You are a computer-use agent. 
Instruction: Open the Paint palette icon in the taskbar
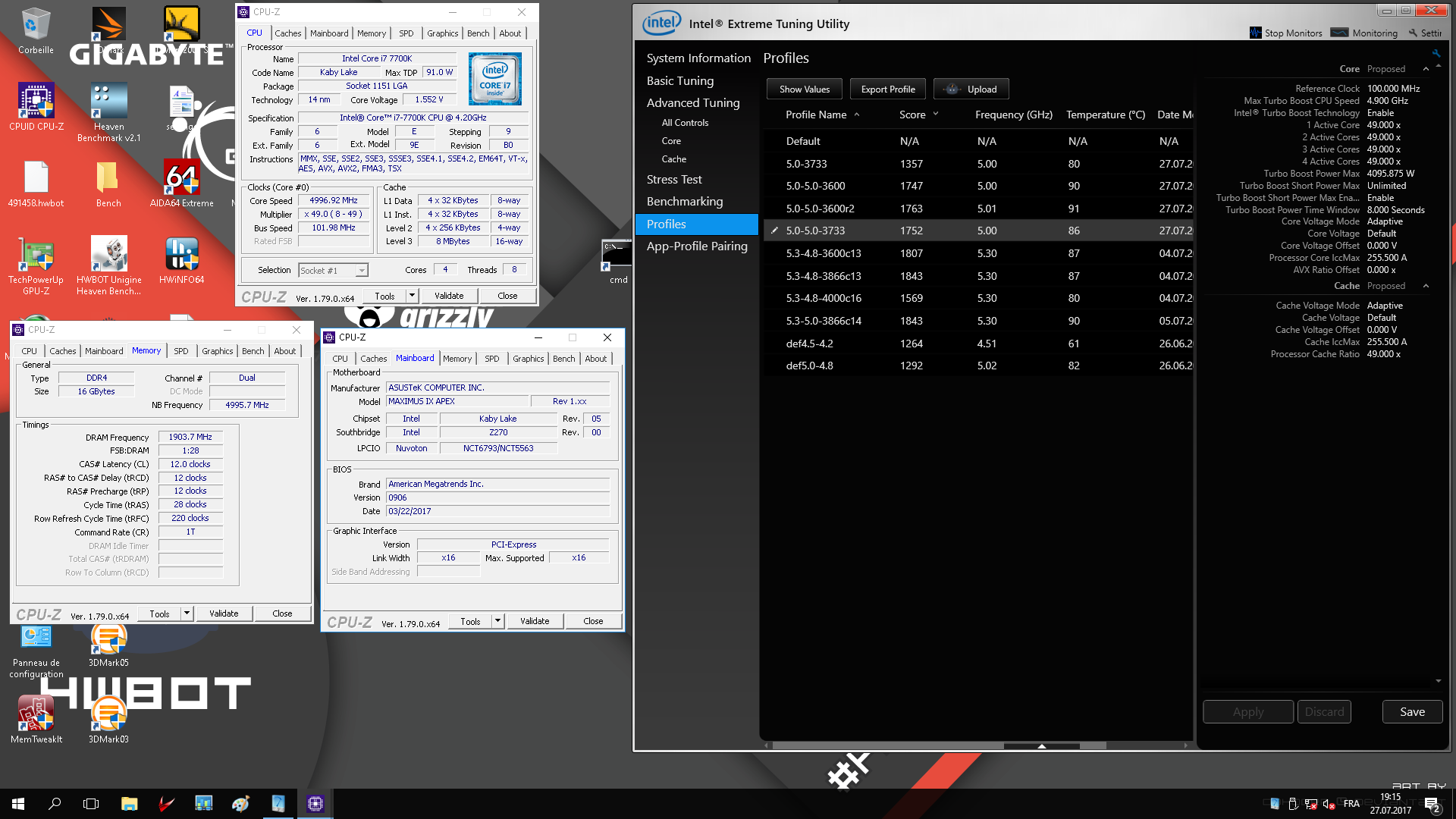tap(241, 804)
